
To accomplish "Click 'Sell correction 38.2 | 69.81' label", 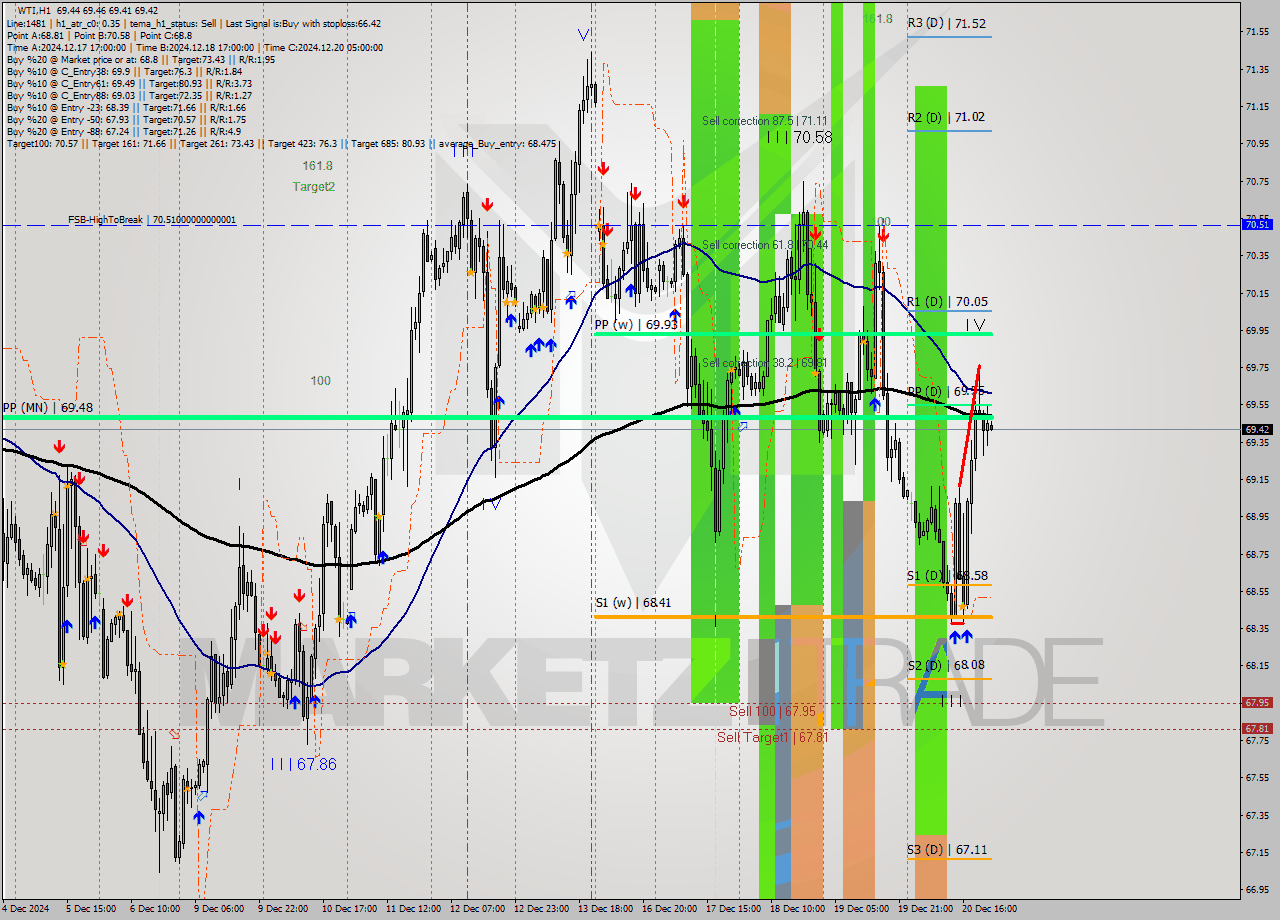I will point(765,362).
